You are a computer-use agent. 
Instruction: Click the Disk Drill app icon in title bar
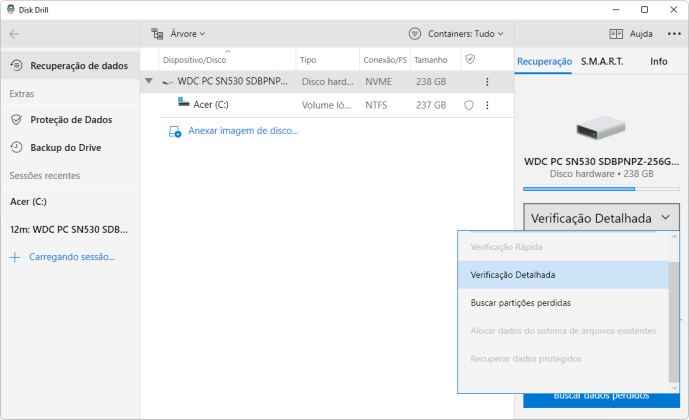[11, 9]
